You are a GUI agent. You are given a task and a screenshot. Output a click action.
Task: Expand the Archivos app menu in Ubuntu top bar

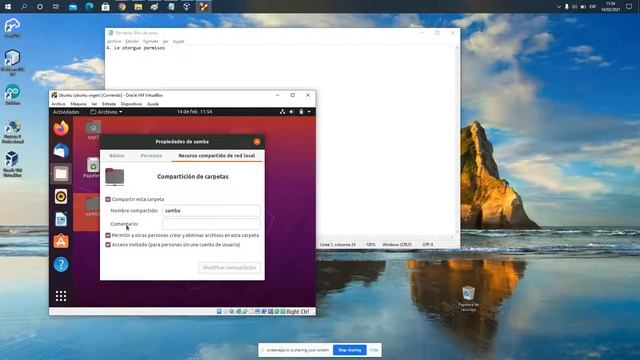106,111
